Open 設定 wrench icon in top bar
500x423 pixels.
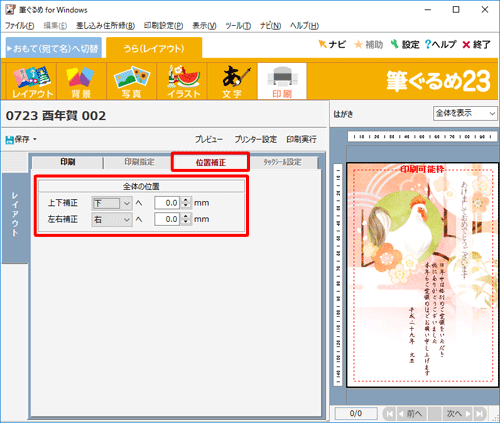coord(405,44)
